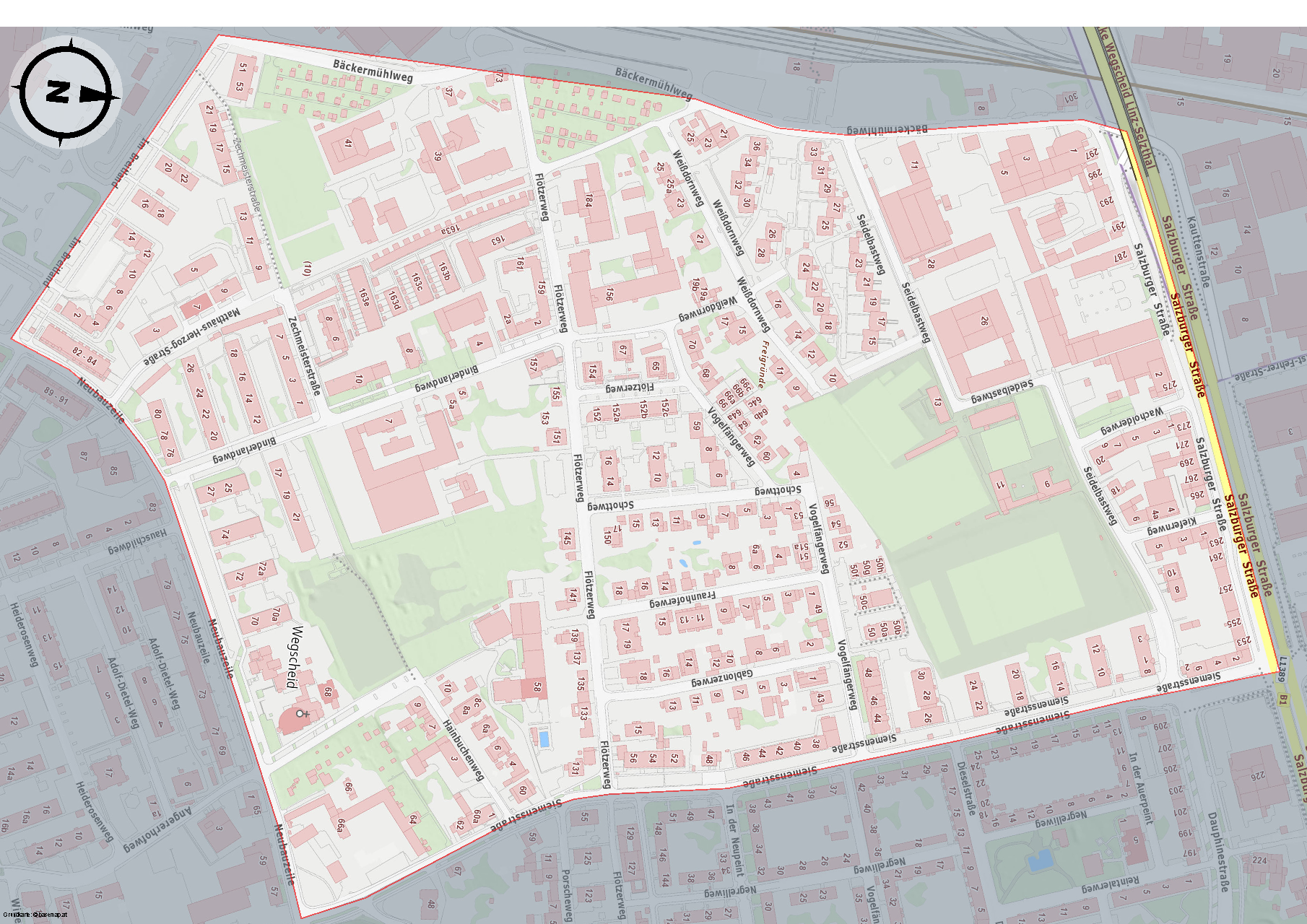Select the Hainbuchenweg street label

463,750
